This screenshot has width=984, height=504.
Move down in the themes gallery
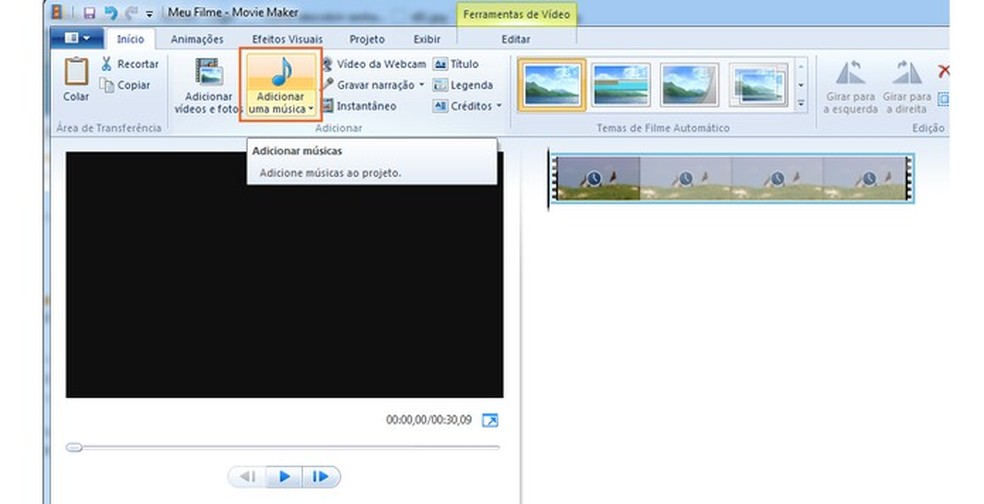point(801,85)
